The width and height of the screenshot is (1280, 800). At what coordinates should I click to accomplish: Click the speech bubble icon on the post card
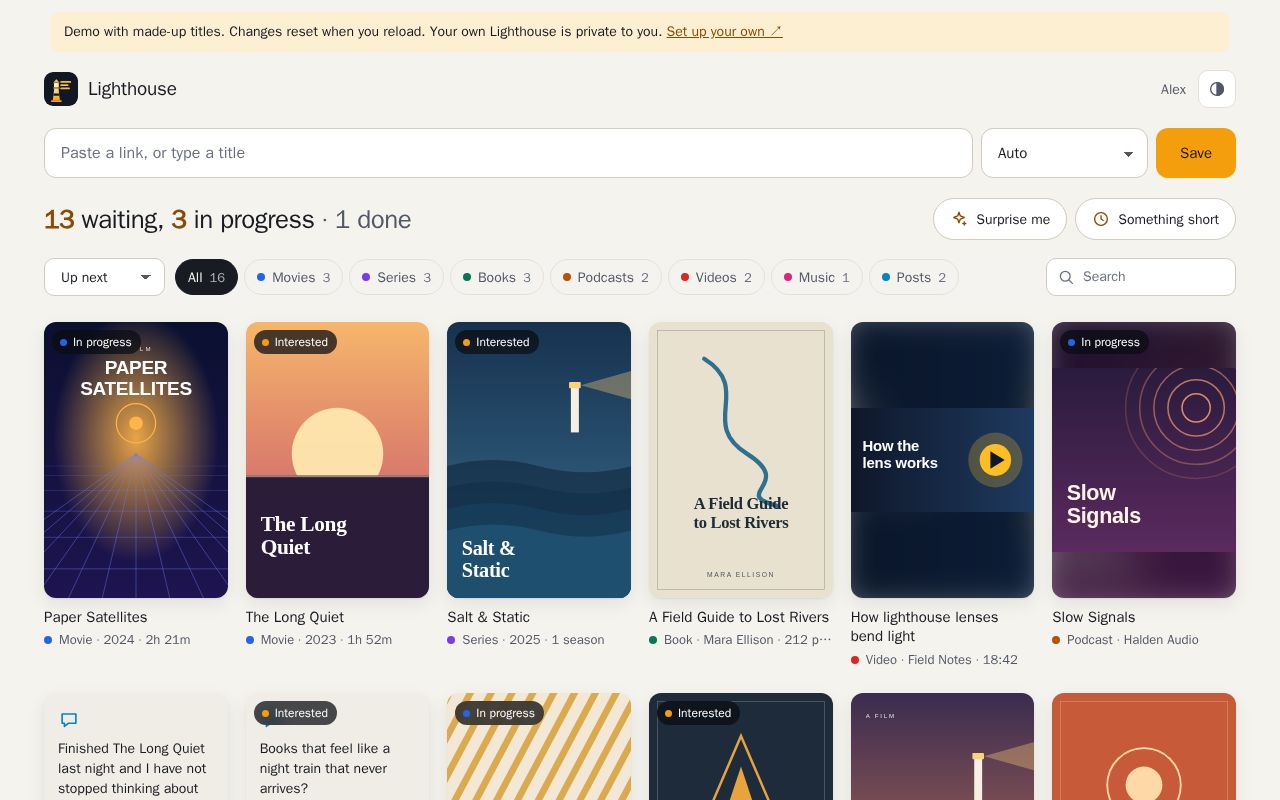[69, 720]
